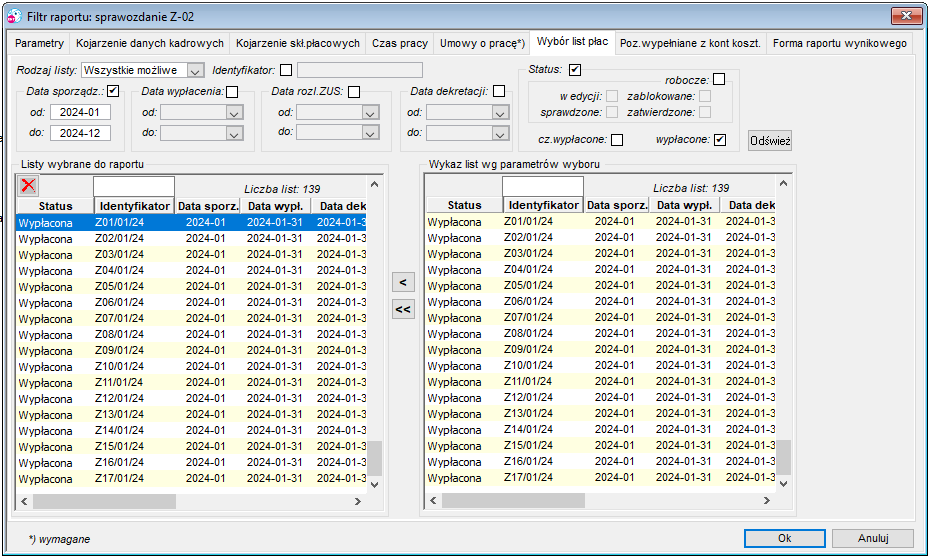Open the Poz.wypełniane z kont koszt. tab
929x557 pixels.
click(x=690, y=43)
